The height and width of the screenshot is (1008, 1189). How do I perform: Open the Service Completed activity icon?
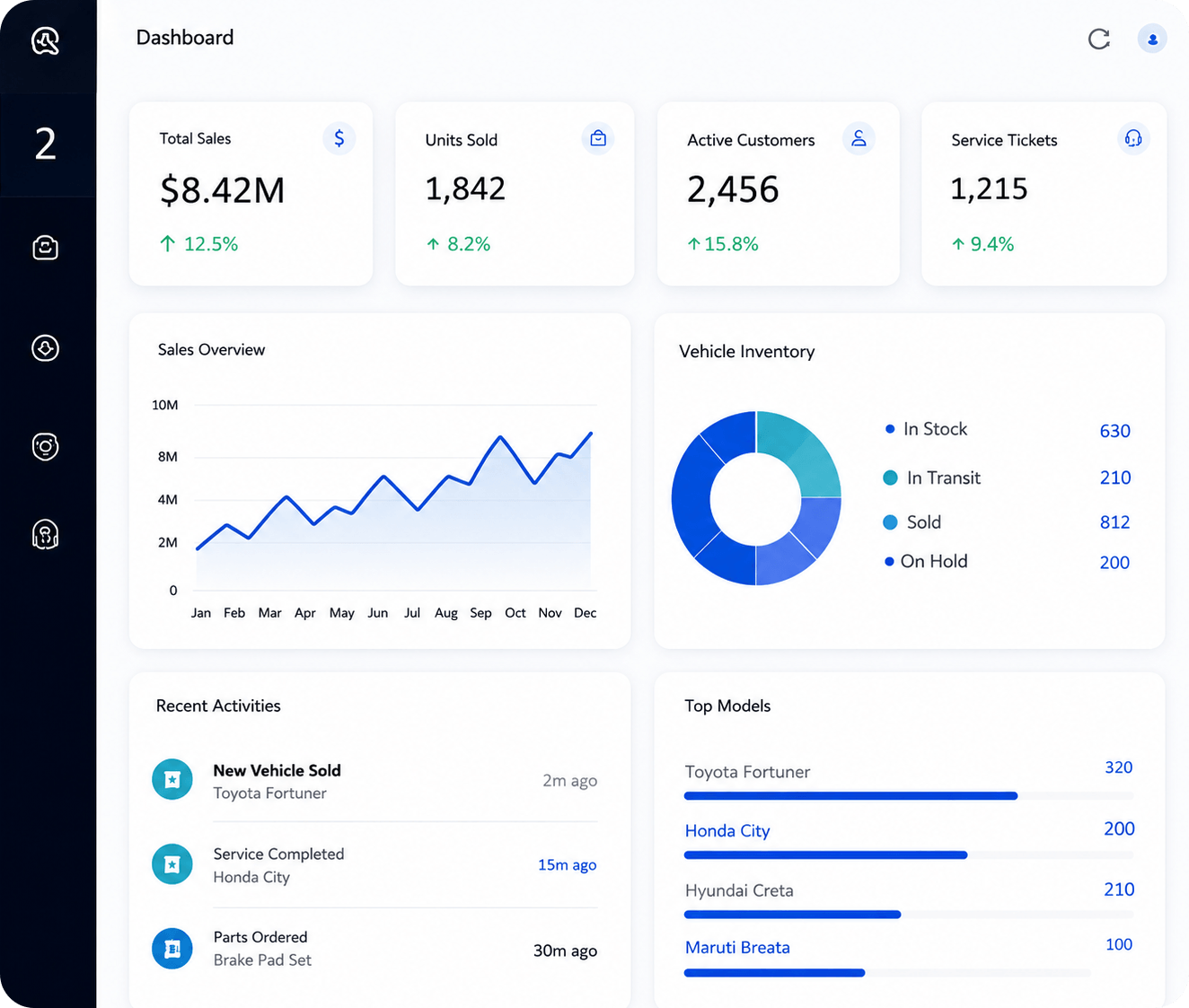pyautogui.click(x=172, y=864)
